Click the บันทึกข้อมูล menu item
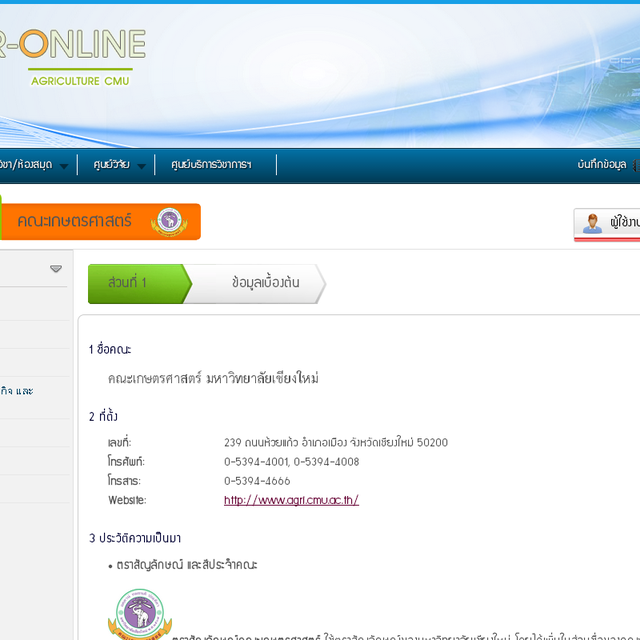Viewport: 640px width, 640px height. [602, 164]
